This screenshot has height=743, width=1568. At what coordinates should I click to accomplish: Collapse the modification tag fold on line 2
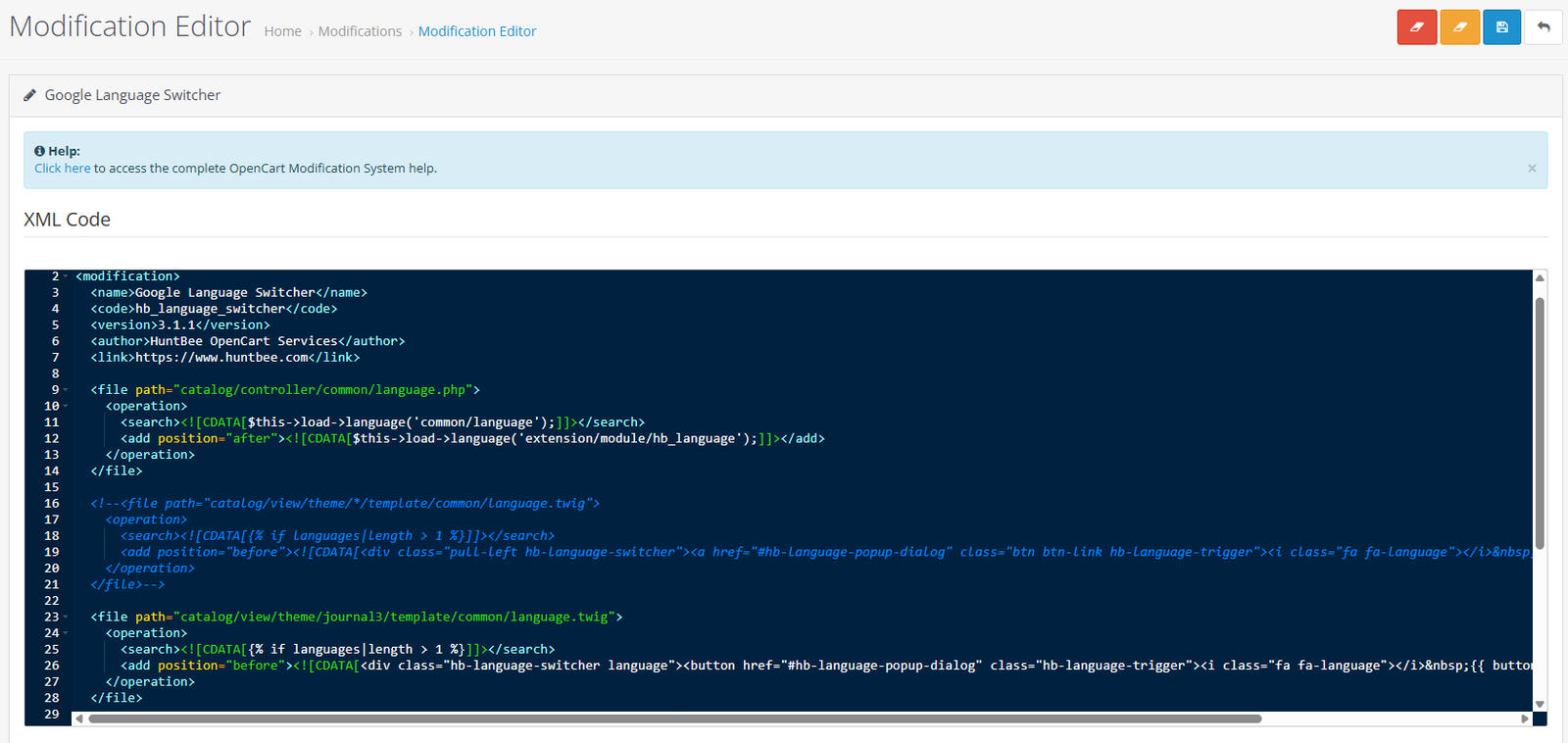pyautogui.click(x=66, y=276)
